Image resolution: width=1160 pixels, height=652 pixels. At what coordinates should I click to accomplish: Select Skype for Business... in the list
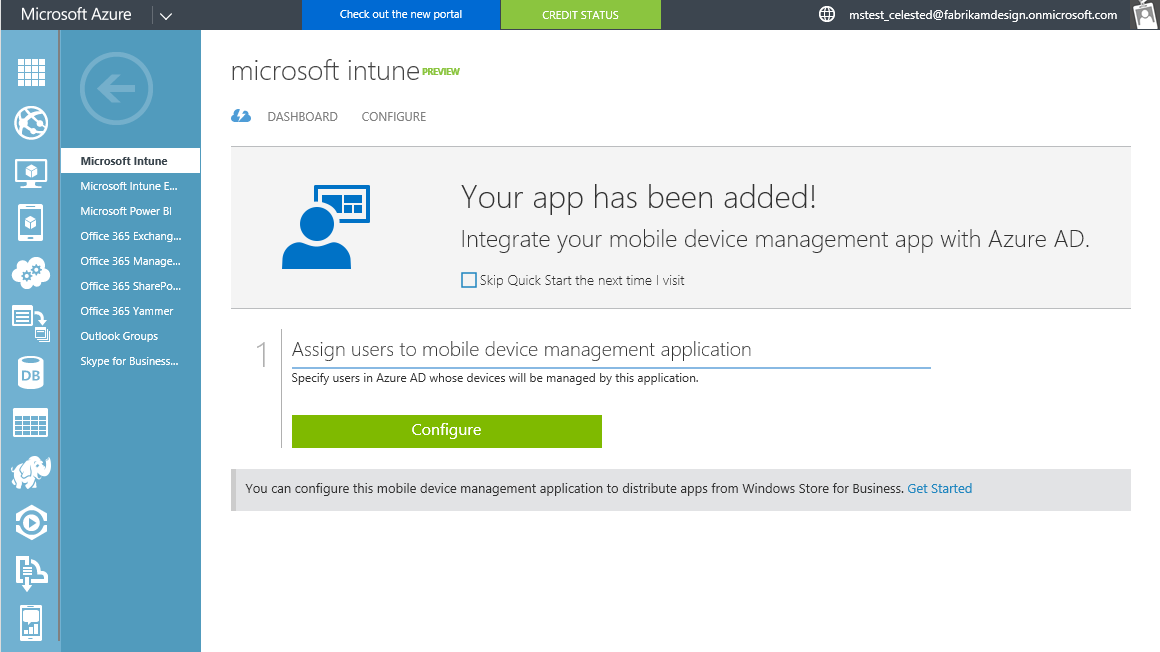pos(130,361)
